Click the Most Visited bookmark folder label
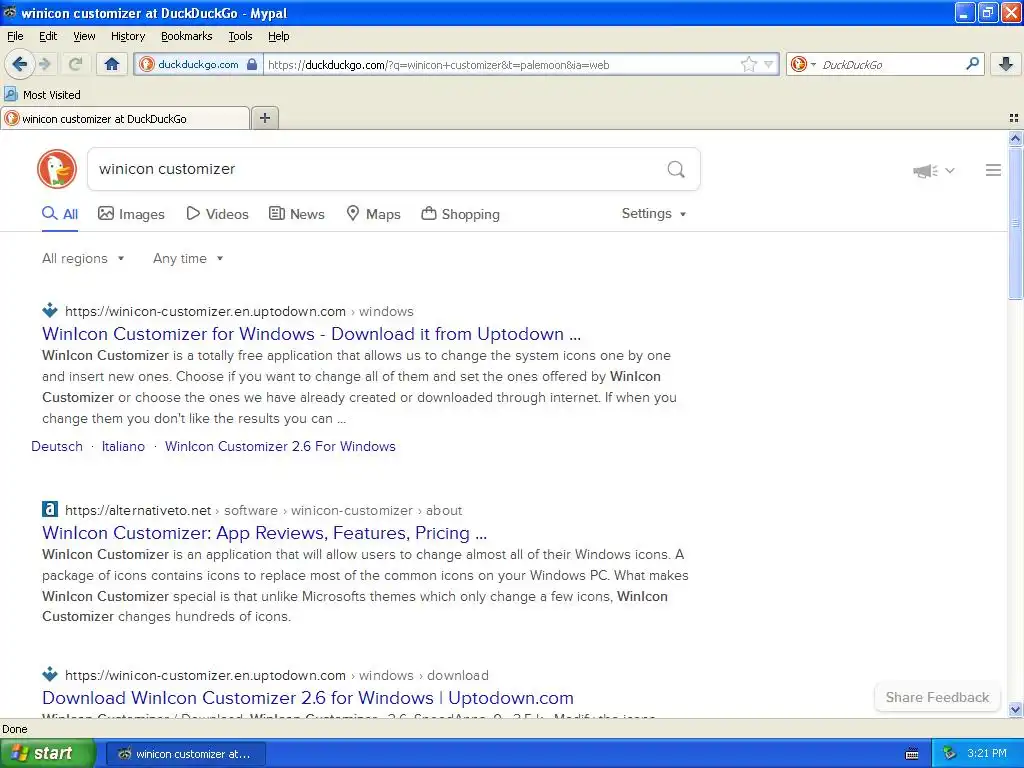 click(52, 95)
